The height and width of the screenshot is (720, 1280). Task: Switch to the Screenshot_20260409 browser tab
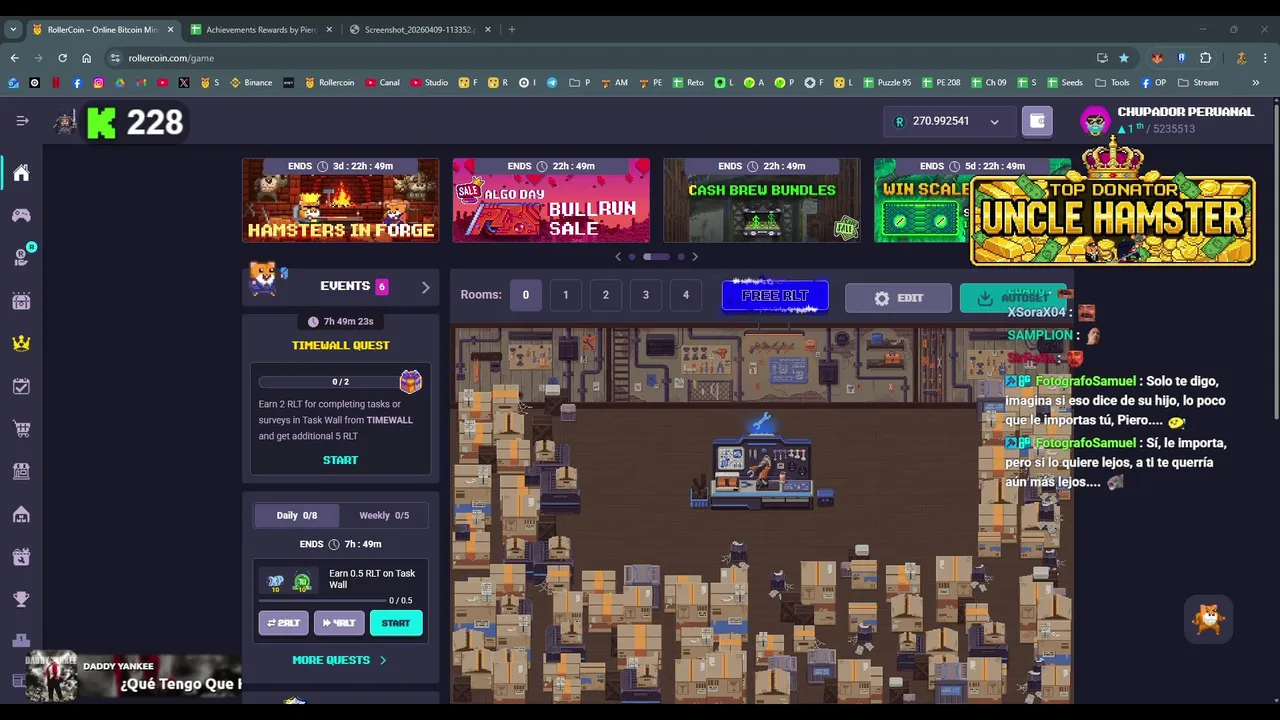pyautogui.click(x=419, y=29)
